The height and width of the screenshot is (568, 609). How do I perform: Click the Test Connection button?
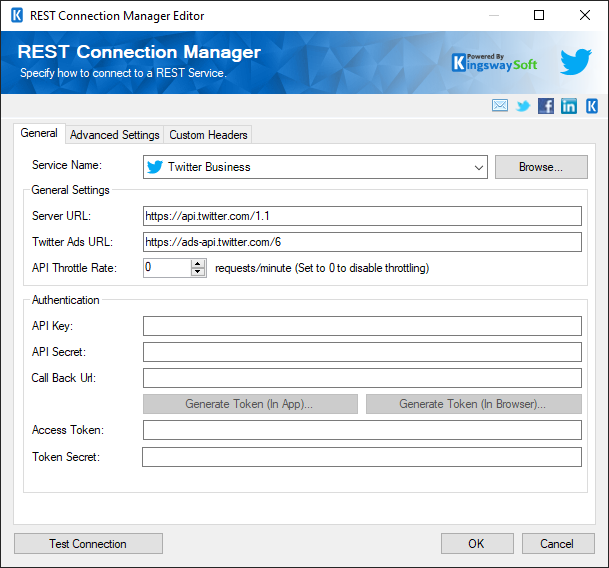click(x=89, y=544)
